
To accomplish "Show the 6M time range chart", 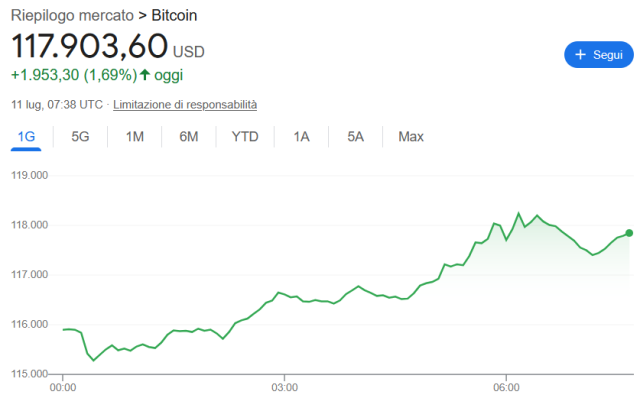I will (x=189, y=136).
